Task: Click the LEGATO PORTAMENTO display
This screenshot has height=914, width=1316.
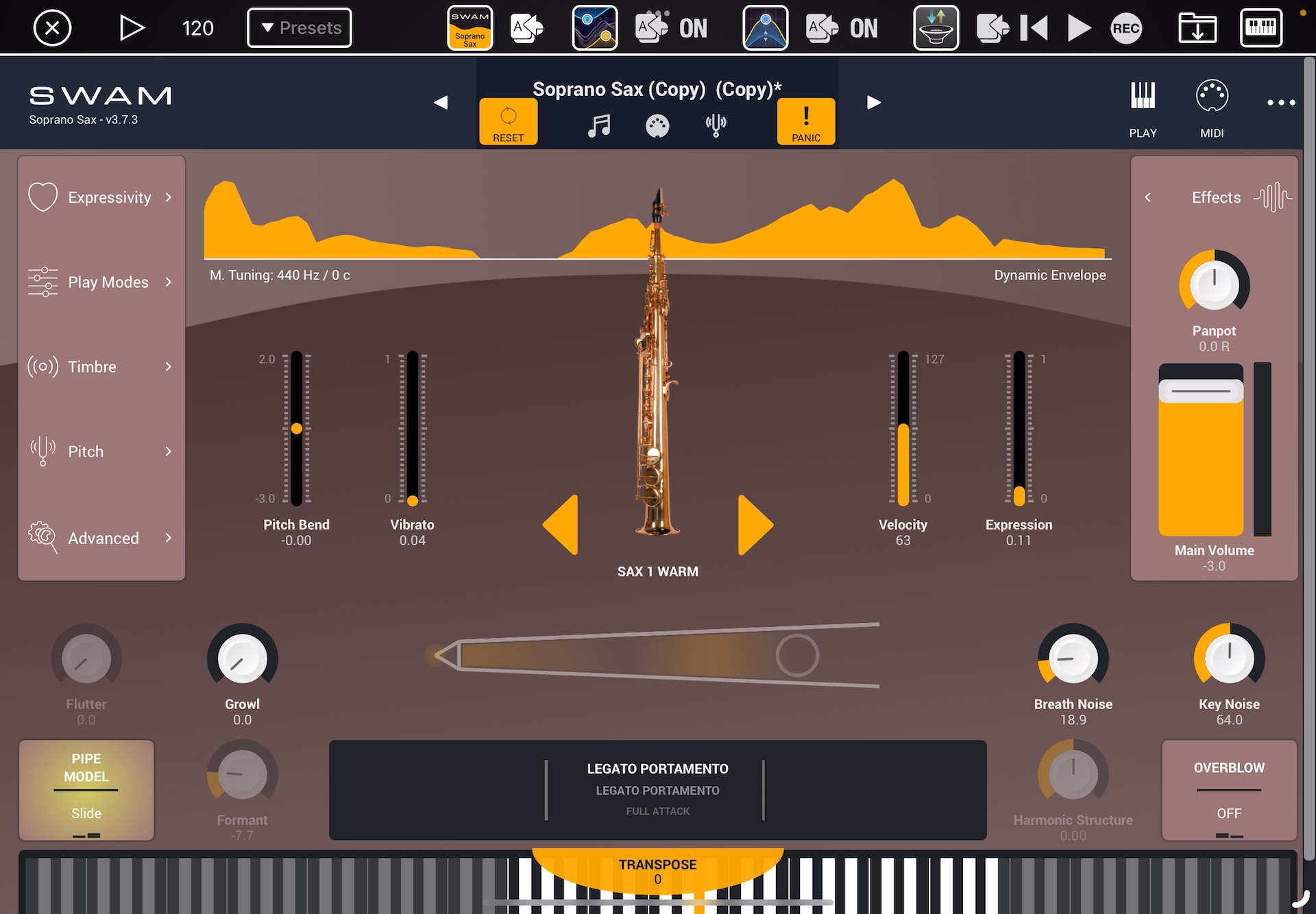Action: 657,790
